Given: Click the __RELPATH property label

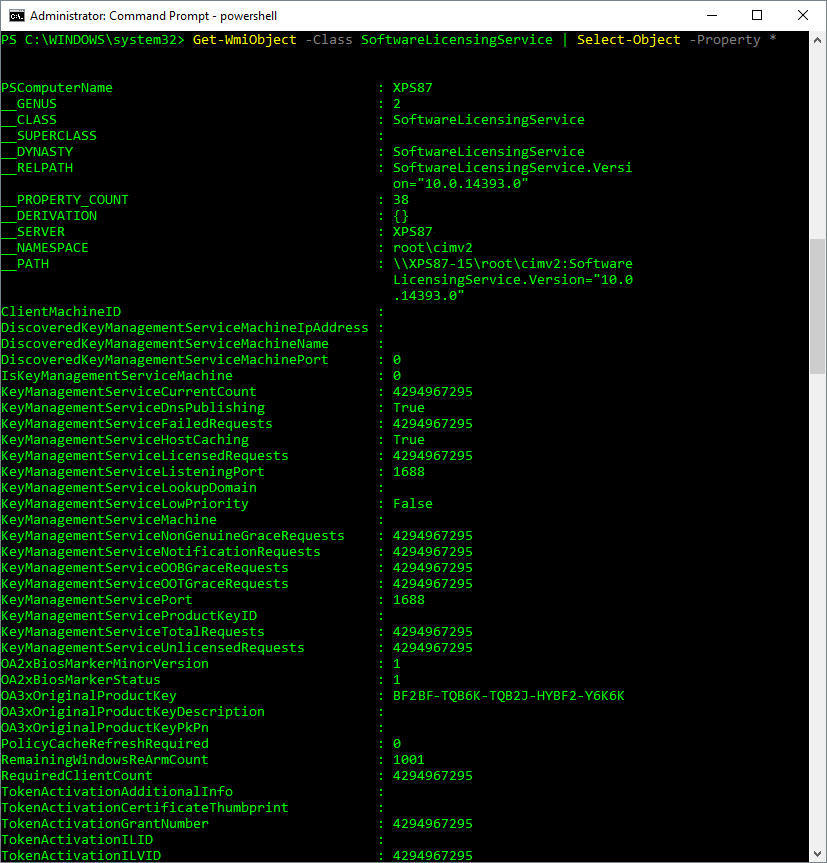Looking at the screenshot, I should pos(37,167).
